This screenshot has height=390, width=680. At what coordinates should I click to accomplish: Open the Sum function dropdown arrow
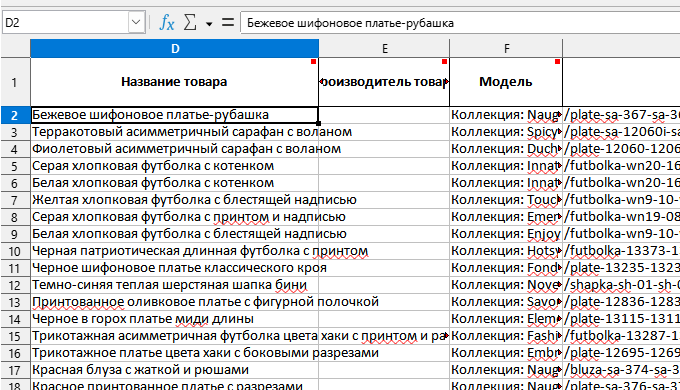coord(209,23)
